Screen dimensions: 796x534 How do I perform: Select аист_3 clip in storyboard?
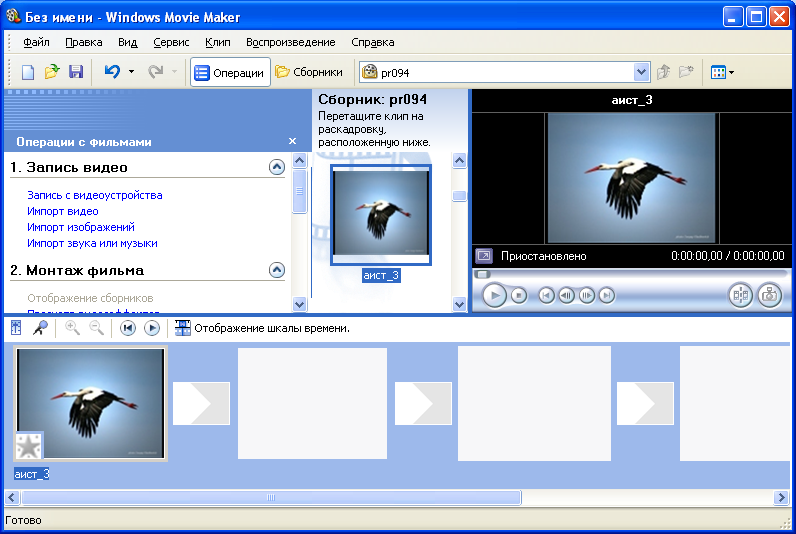click(x=91, y=404)
